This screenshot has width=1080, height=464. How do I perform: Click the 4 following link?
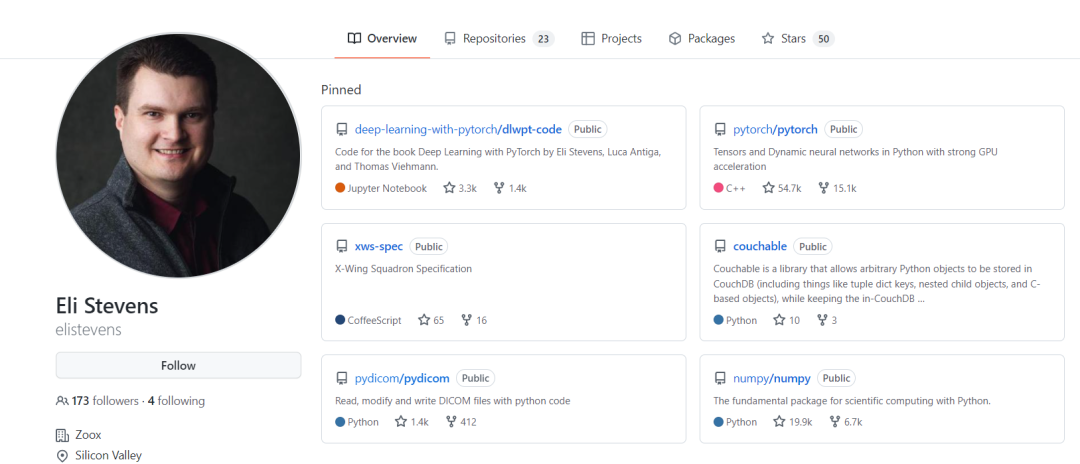pyautogui.click(x=176, y=401)
